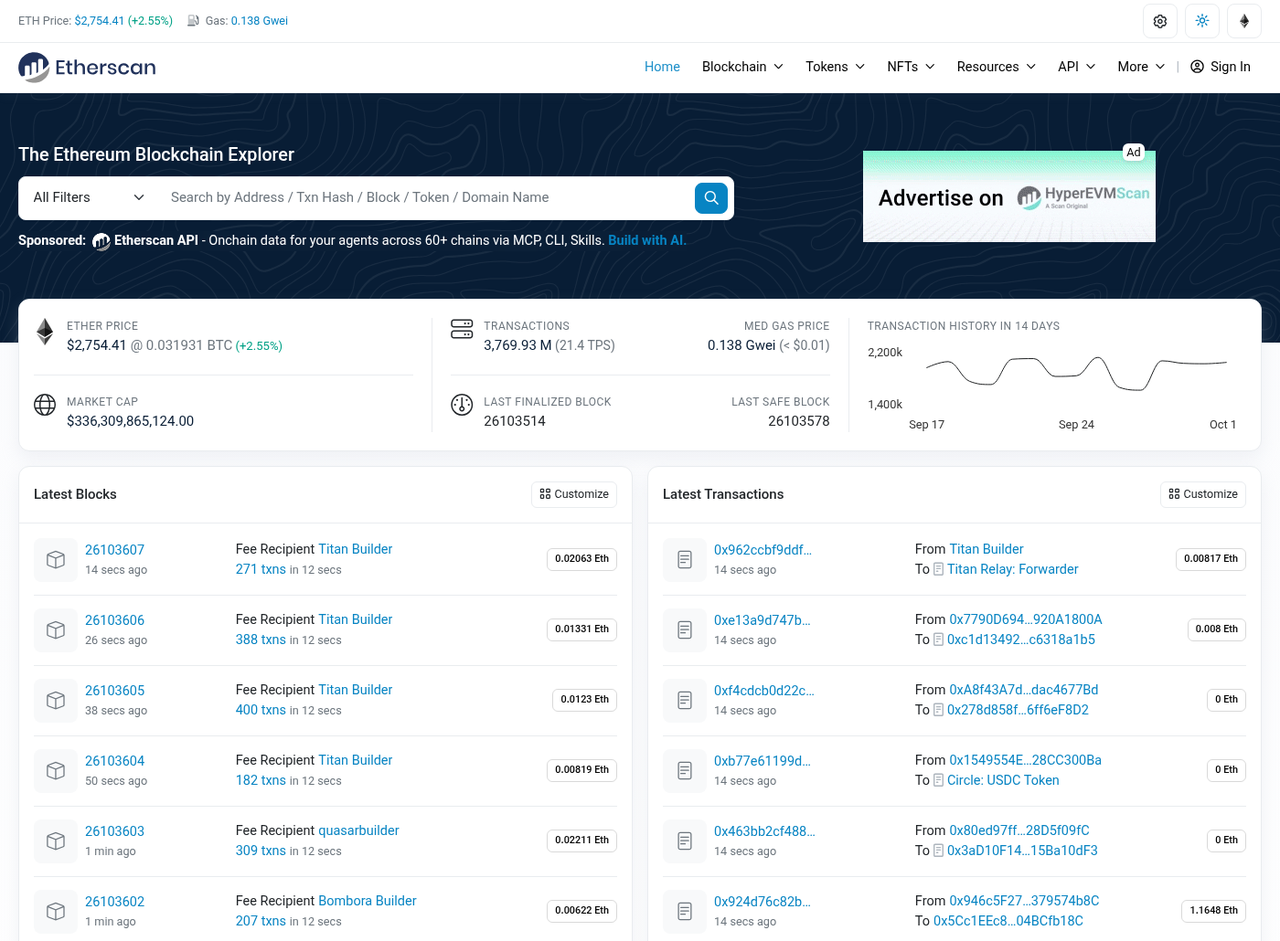Screen dimensions: 1280x941
Task: Click the Ethereum network diamond icon
Action: 1244,21
